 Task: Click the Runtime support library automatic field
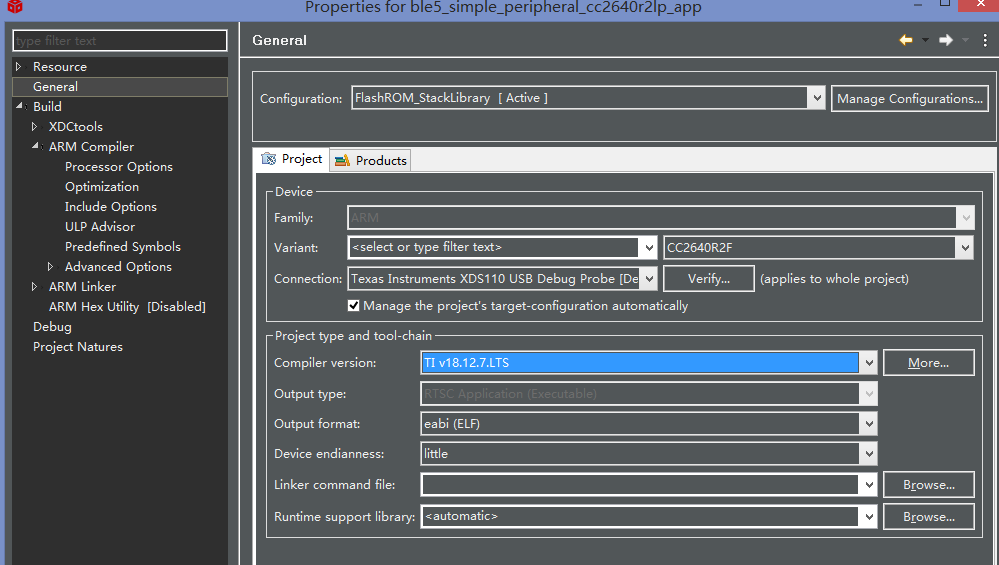(x=640, y=517)
